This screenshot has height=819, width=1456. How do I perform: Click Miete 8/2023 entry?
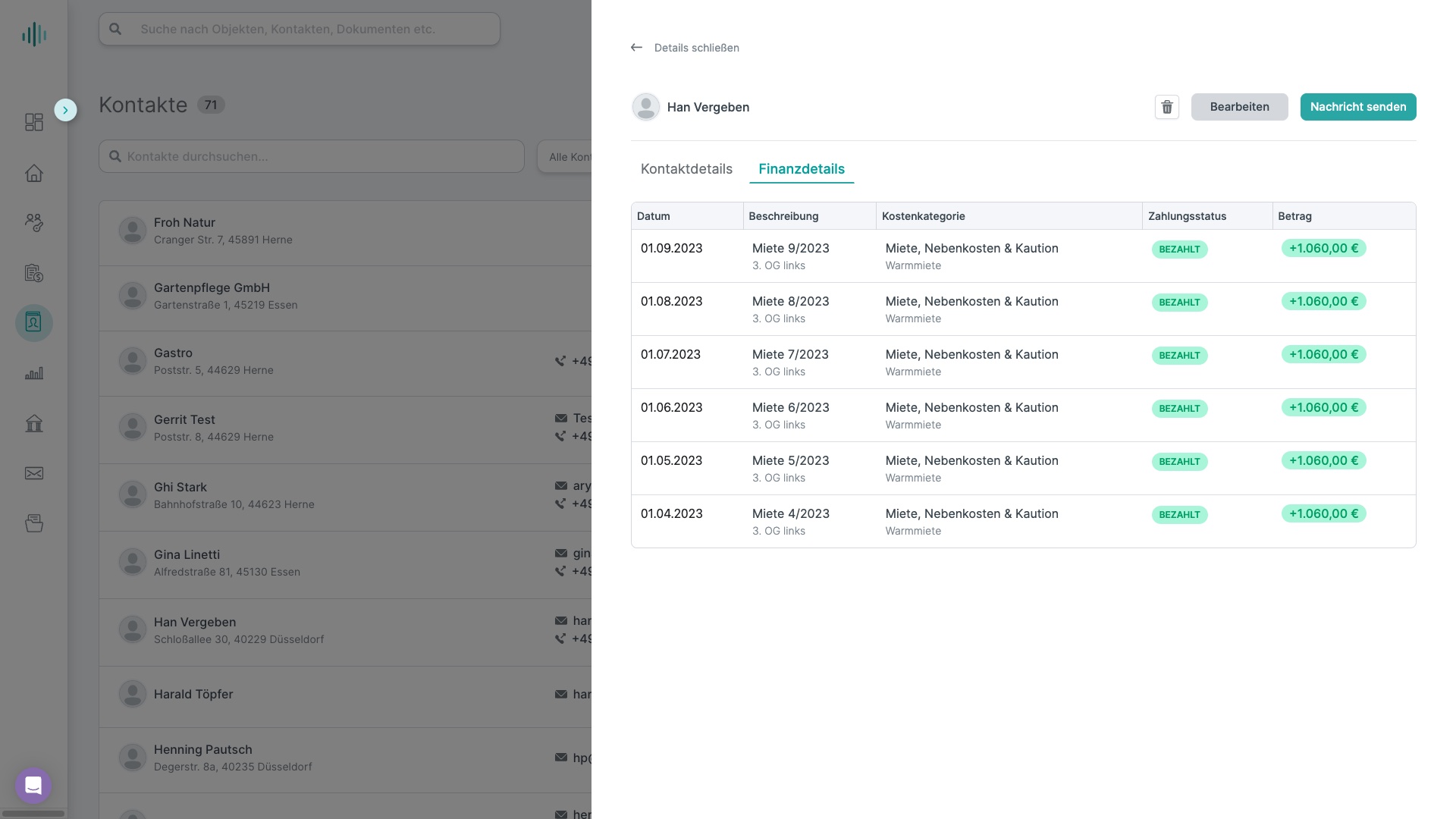pos(791,301)
